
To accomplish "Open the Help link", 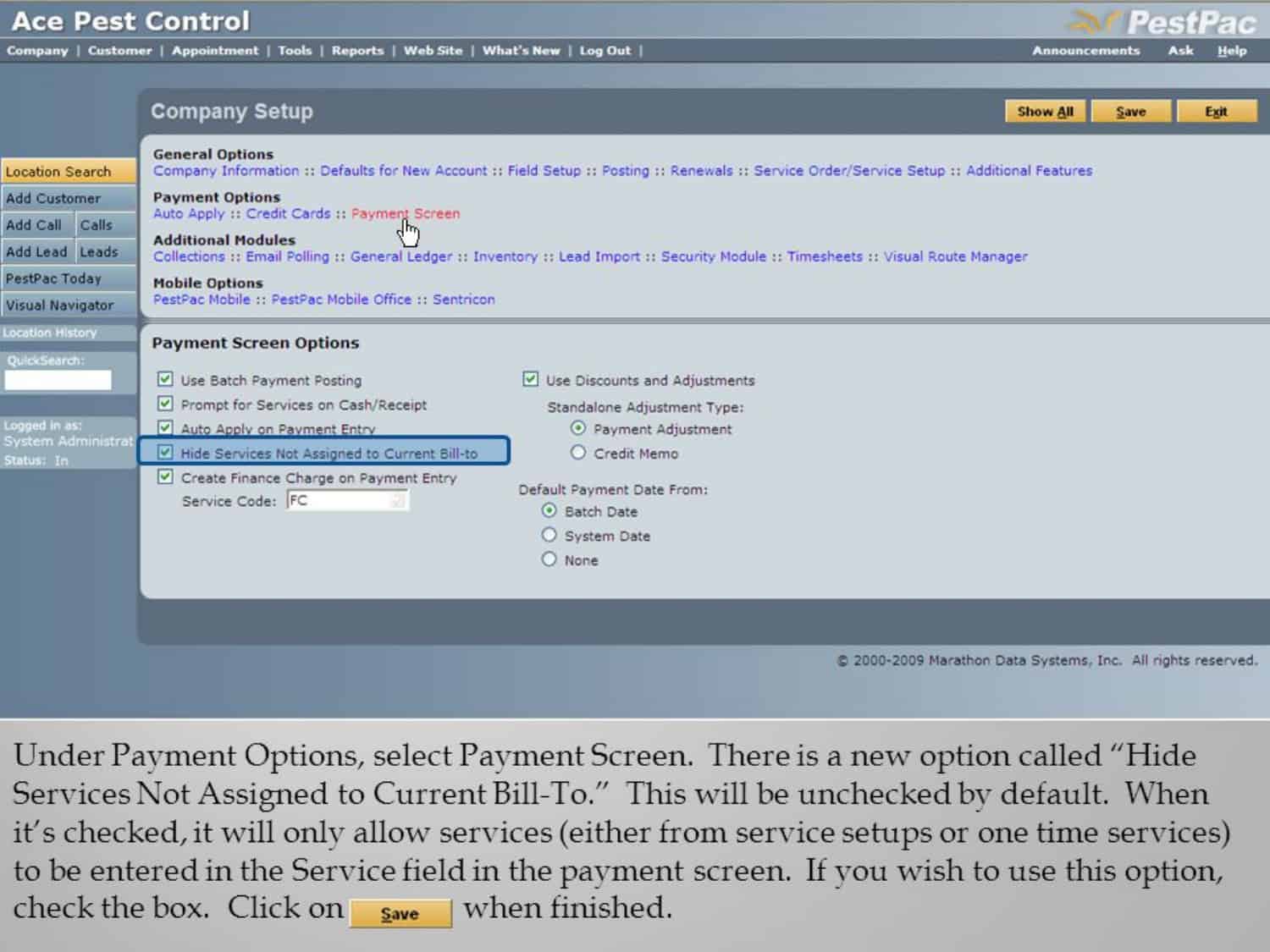I will [1232, 51].
